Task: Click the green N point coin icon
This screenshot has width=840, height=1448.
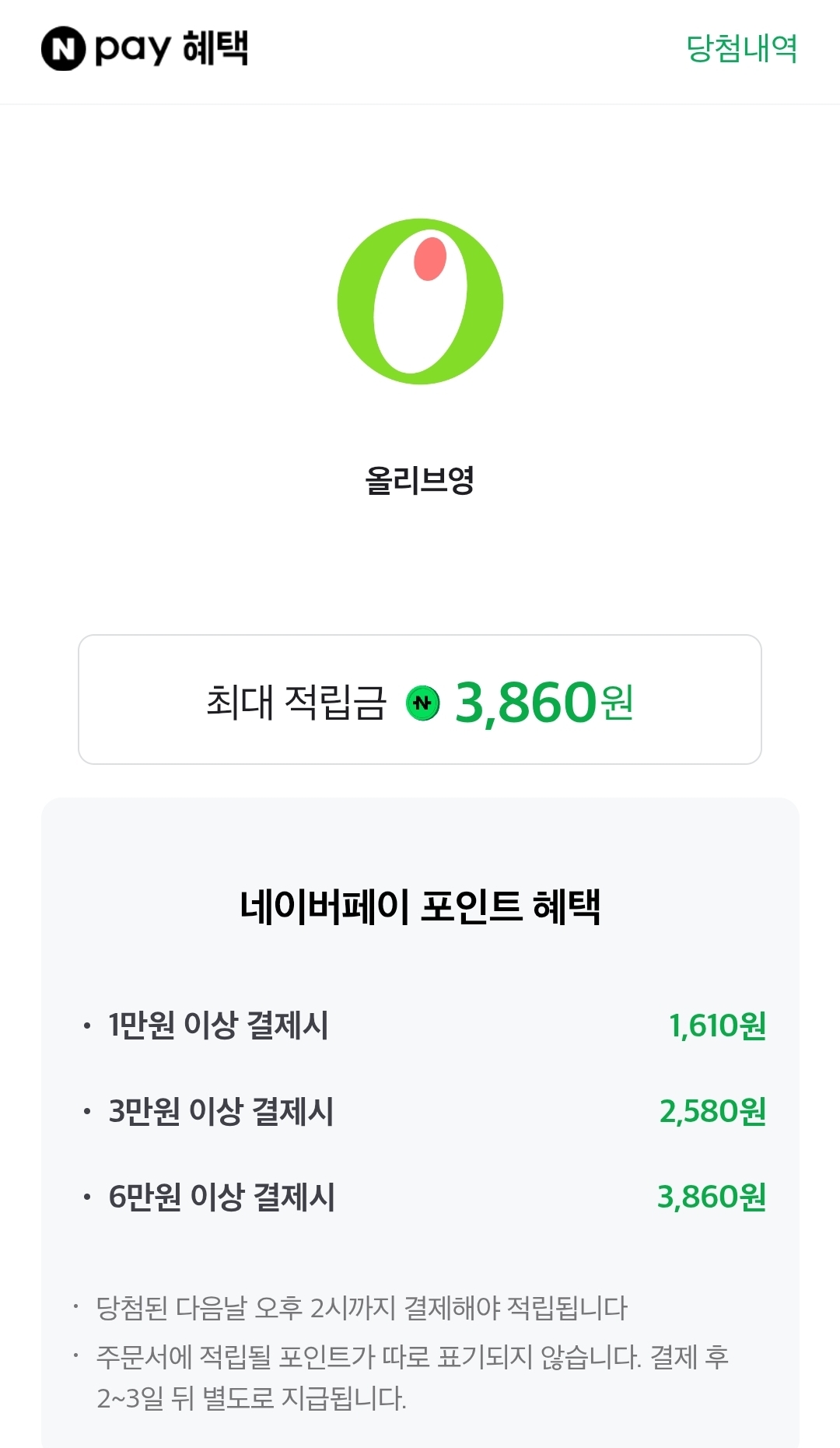Action: coord(422,703)
